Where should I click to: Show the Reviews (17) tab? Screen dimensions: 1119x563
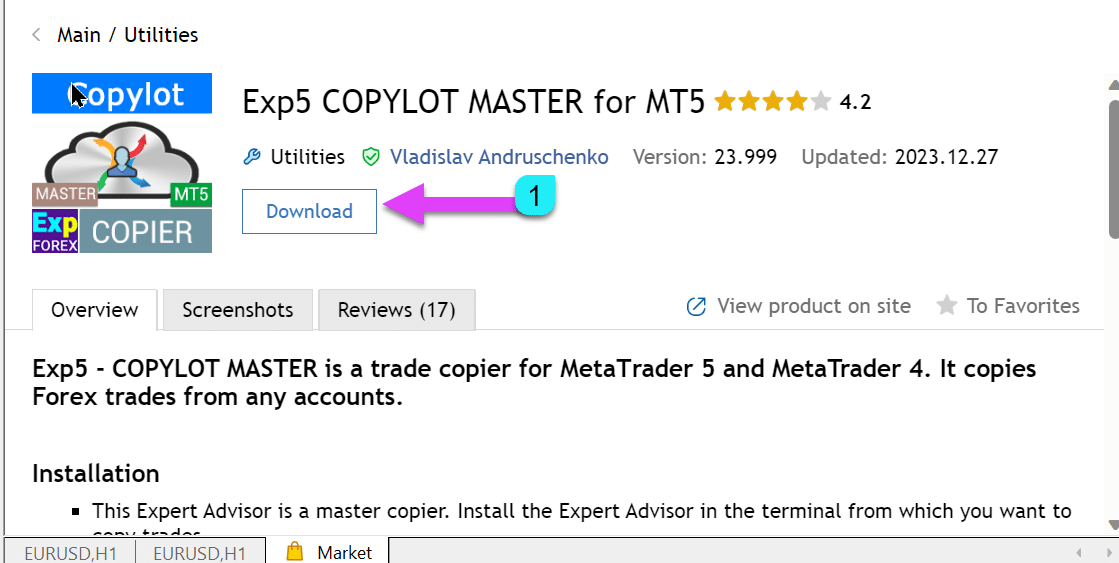click(396, 310)
